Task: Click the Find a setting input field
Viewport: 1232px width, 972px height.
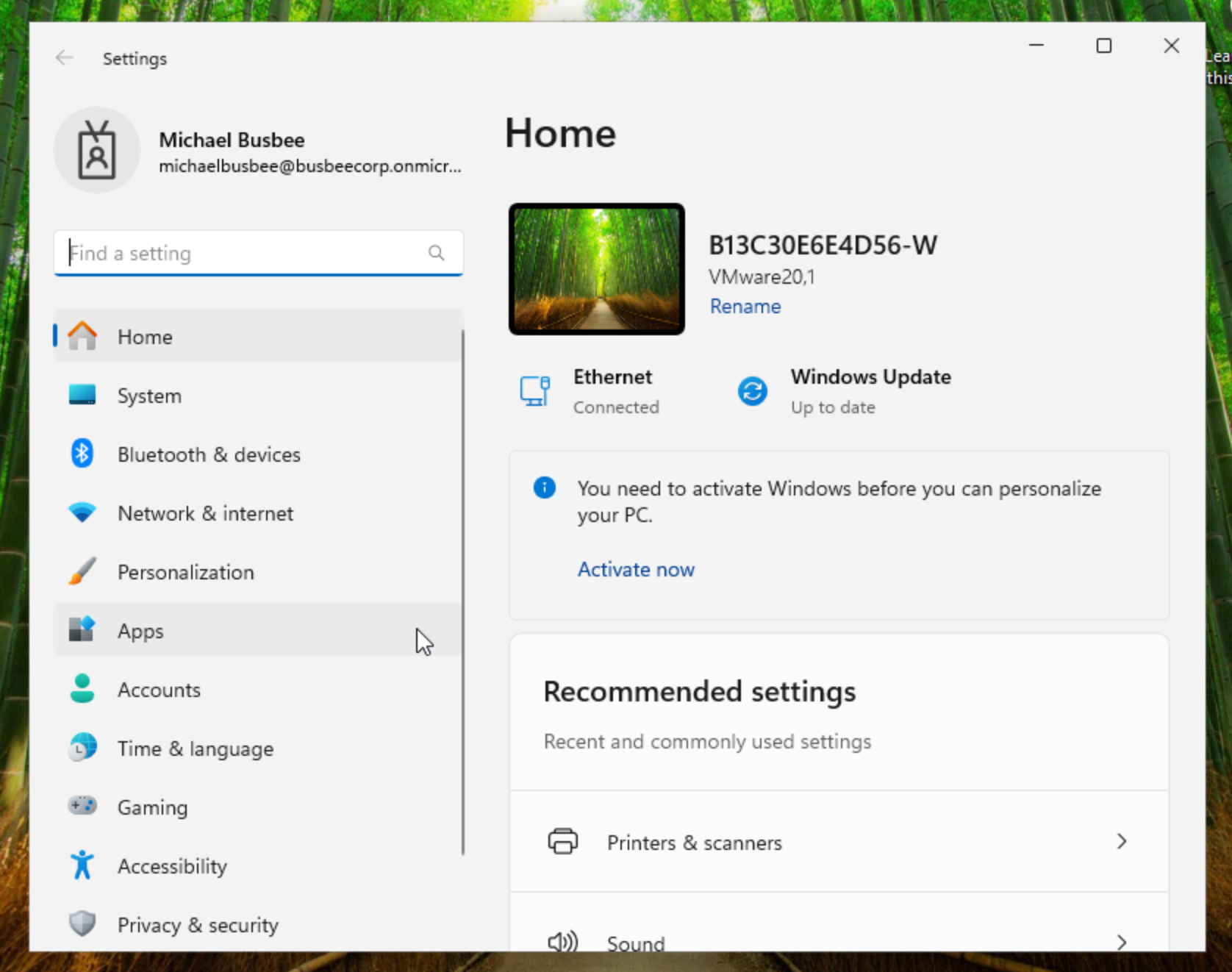Action: [221, 253]
